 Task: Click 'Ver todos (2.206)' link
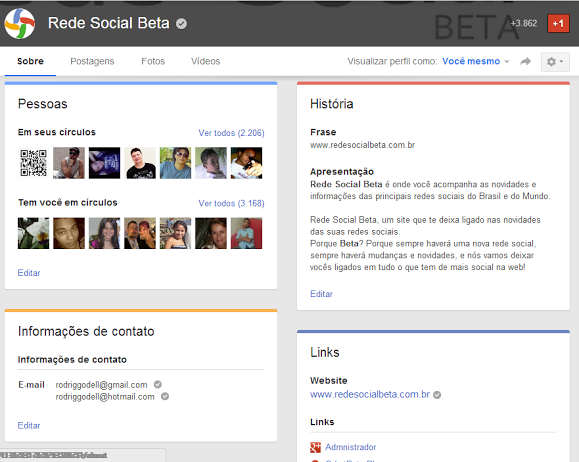pyautogui.click(x=231, y=133)
